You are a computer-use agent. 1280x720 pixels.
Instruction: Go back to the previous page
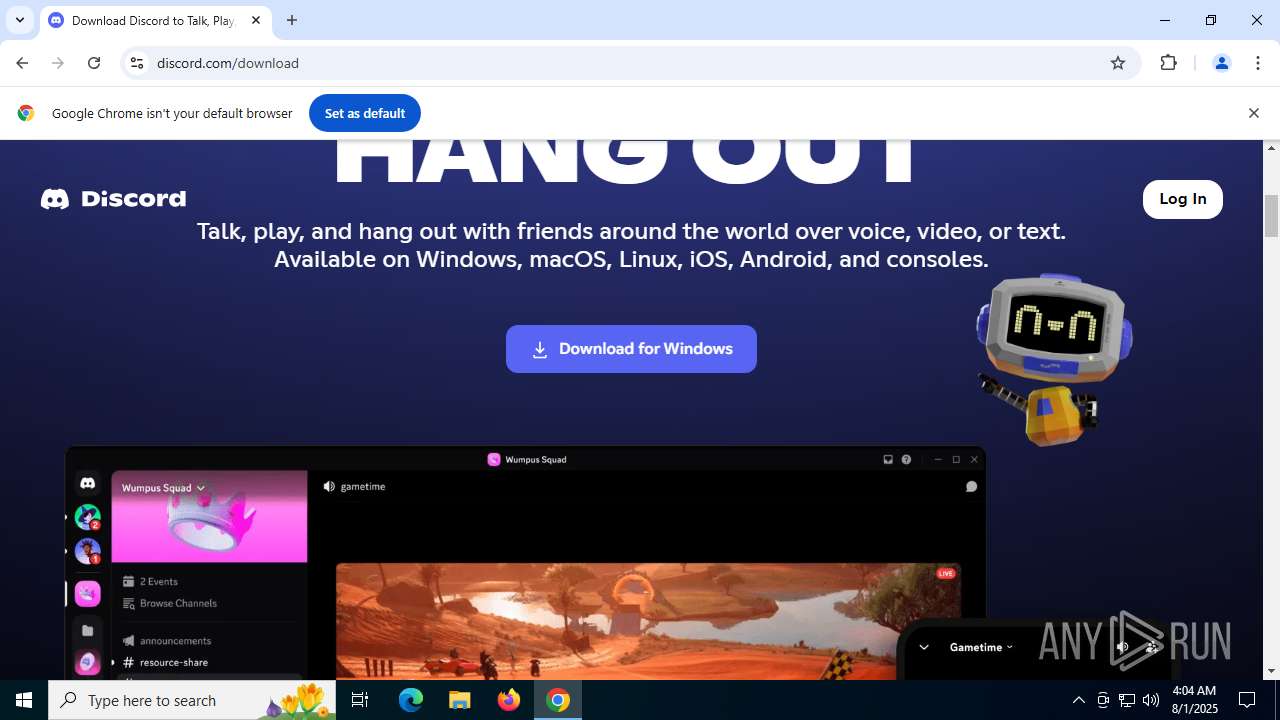click(22, 63)
